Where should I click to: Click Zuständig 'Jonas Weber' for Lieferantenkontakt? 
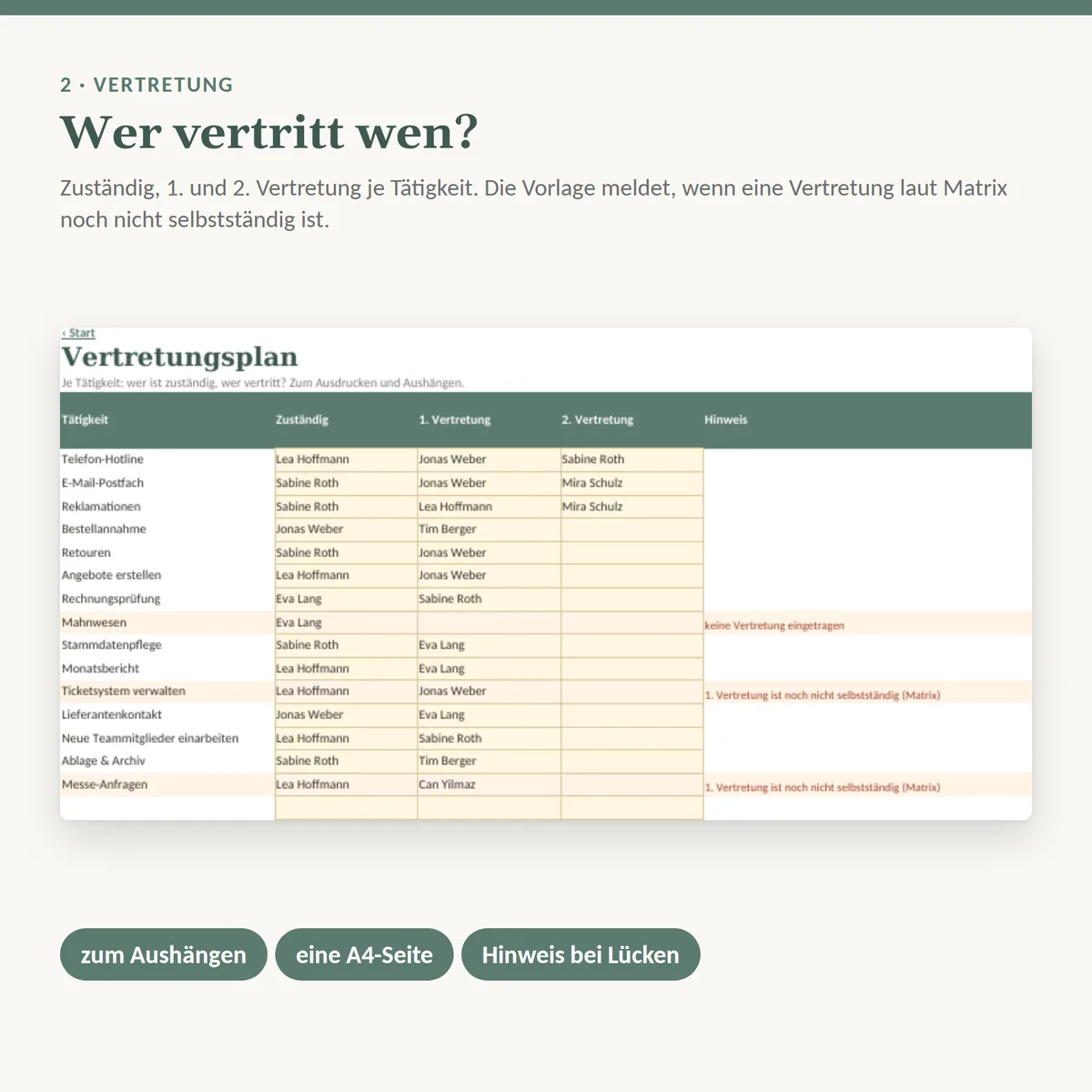click(346, 714)
